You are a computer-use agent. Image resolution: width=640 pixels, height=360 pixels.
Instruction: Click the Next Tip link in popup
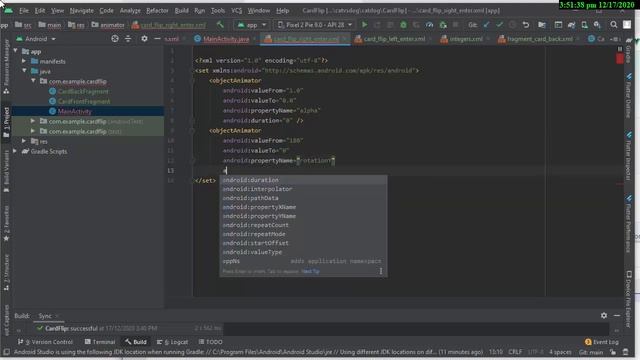(x=311, y=271)
